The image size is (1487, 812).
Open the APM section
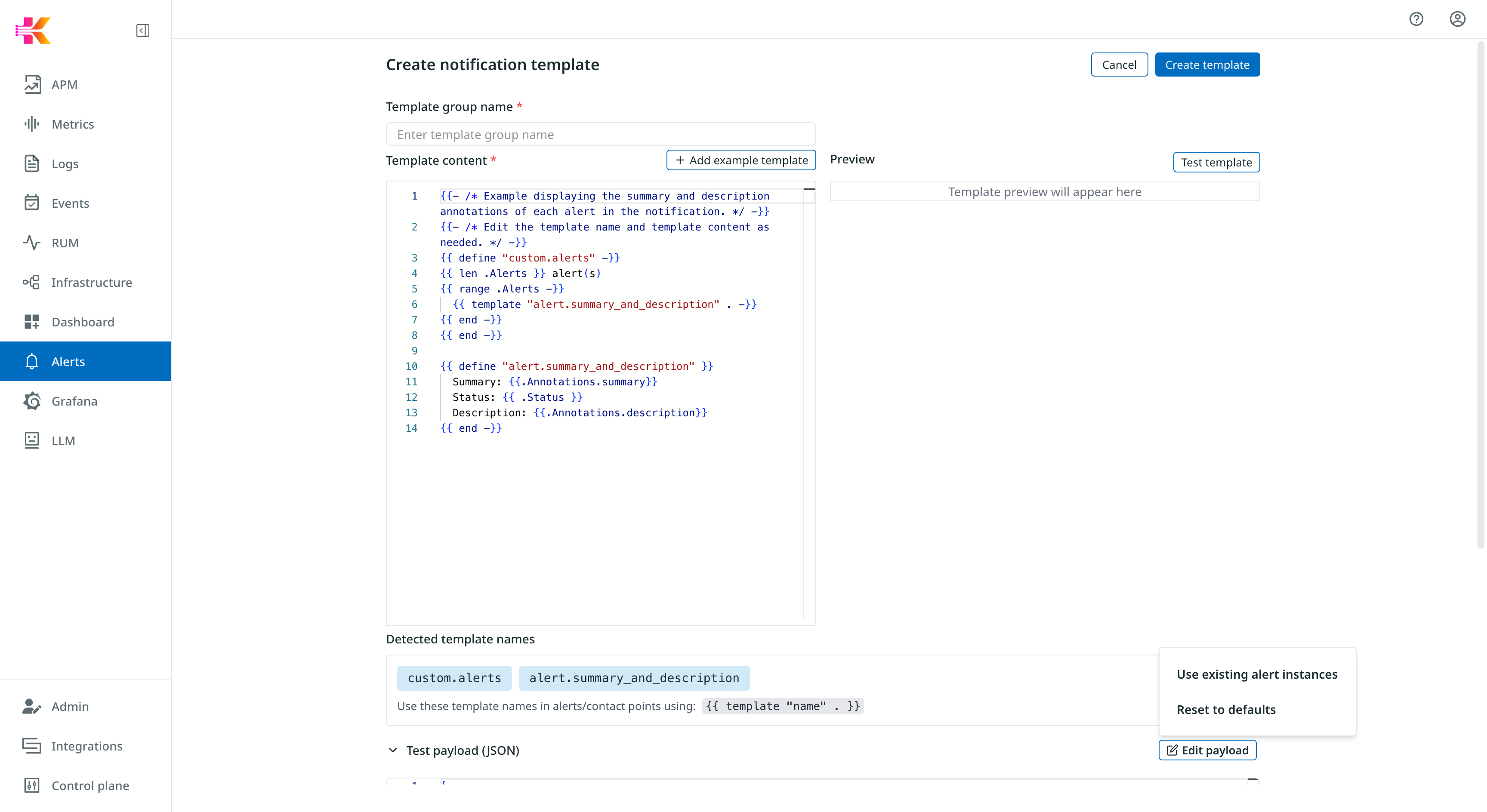click(x=64, y=84)
